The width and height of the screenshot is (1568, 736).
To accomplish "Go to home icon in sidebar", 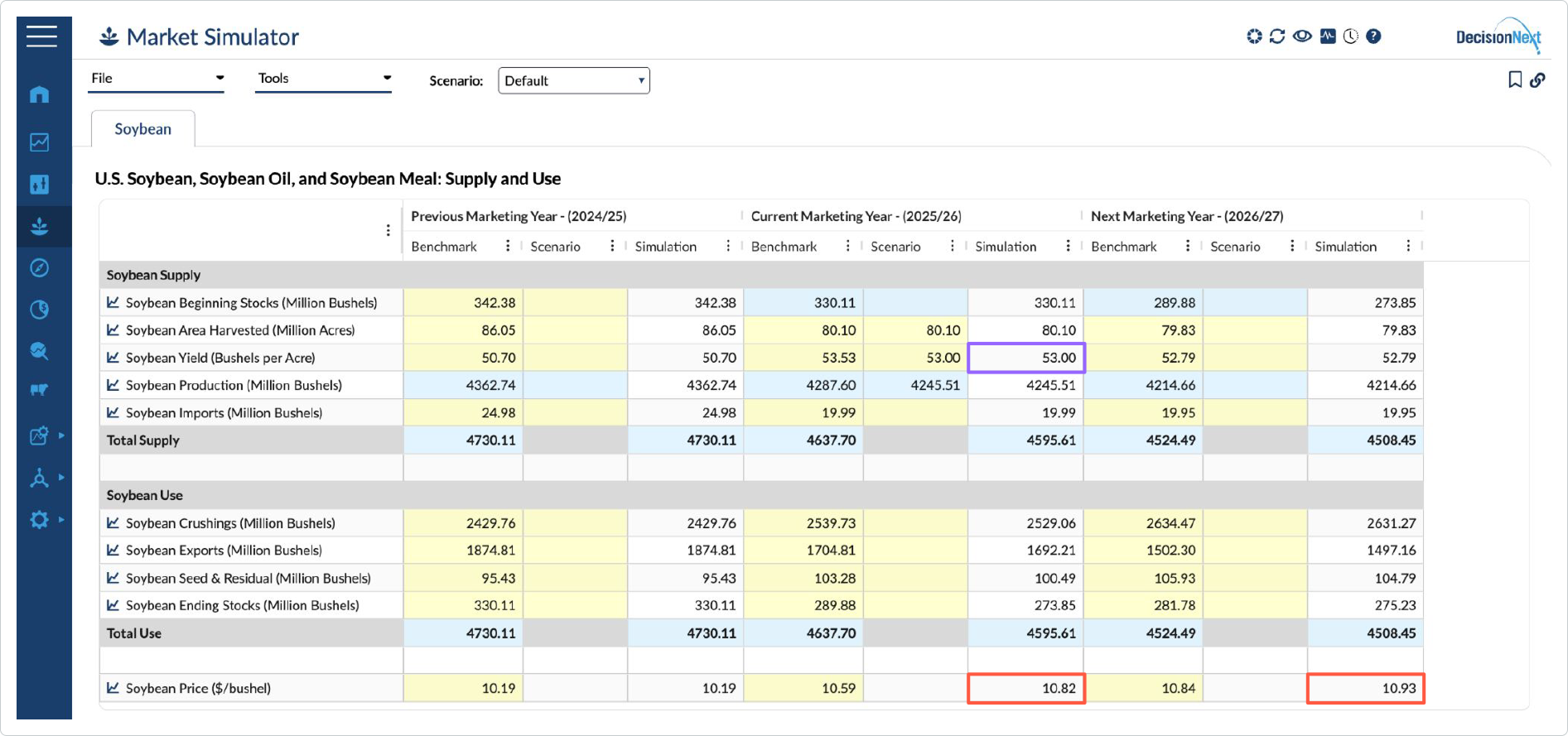I will pos(39,94).
